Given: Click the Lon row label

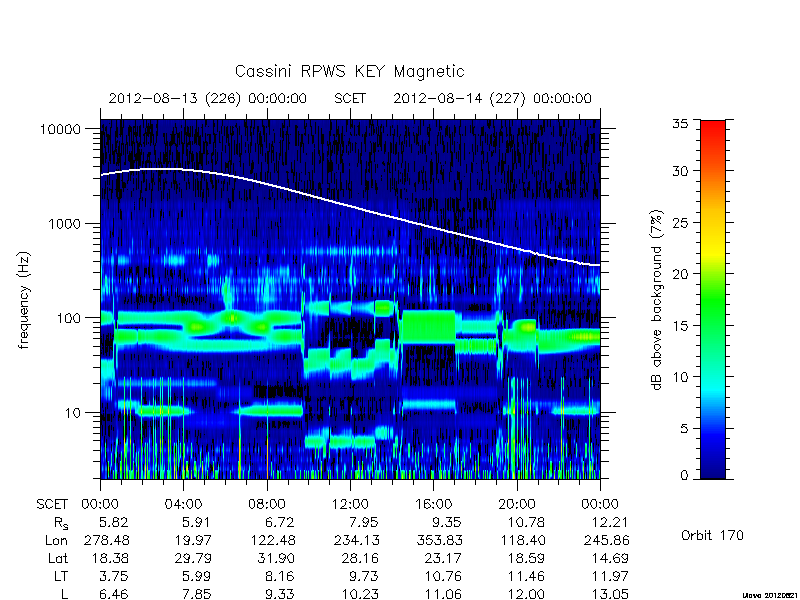Looking at the screenshot, I should click(x=56, y=540).
